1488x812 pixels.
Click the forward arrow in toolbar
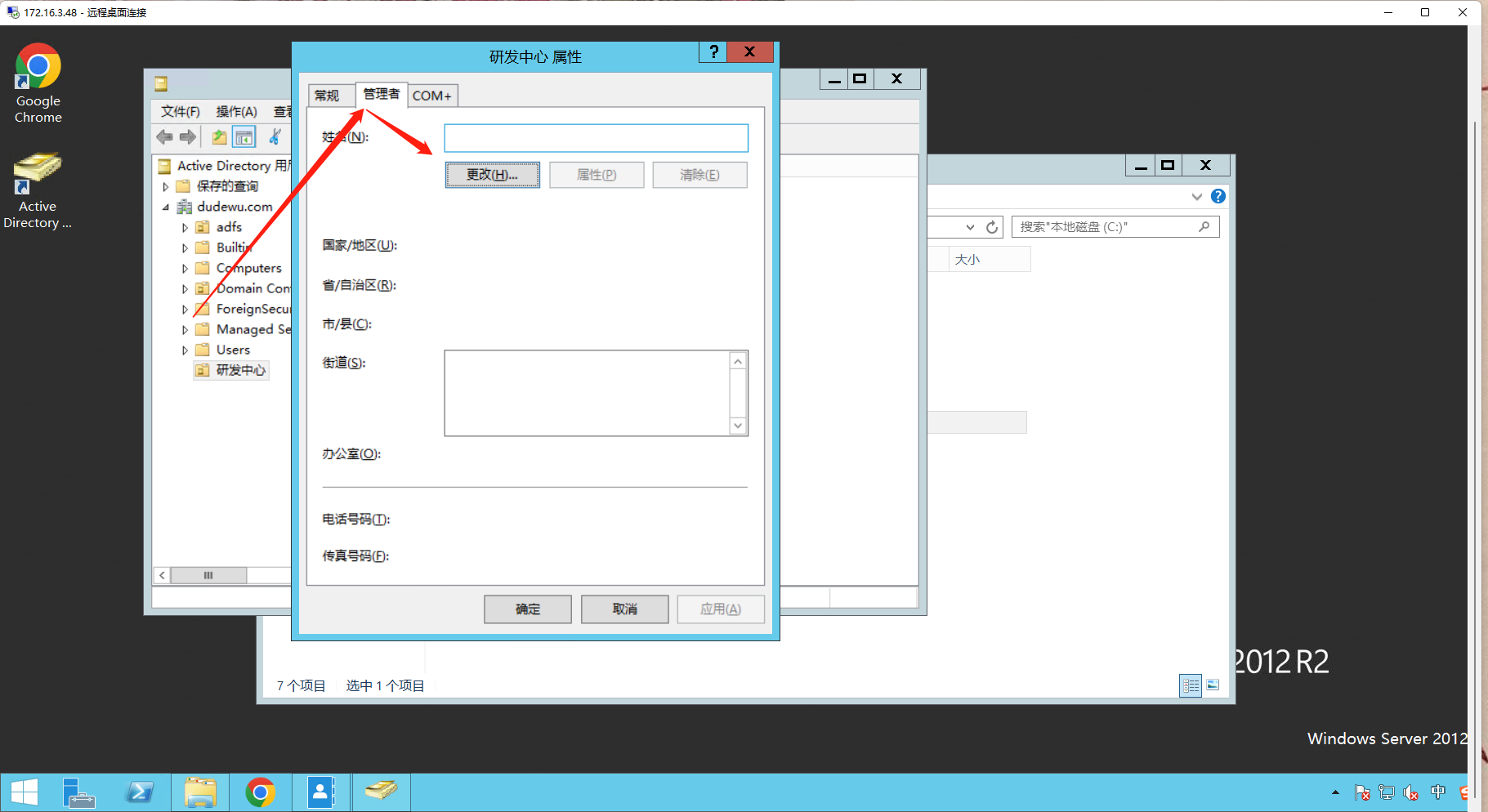tap(188, 137)
